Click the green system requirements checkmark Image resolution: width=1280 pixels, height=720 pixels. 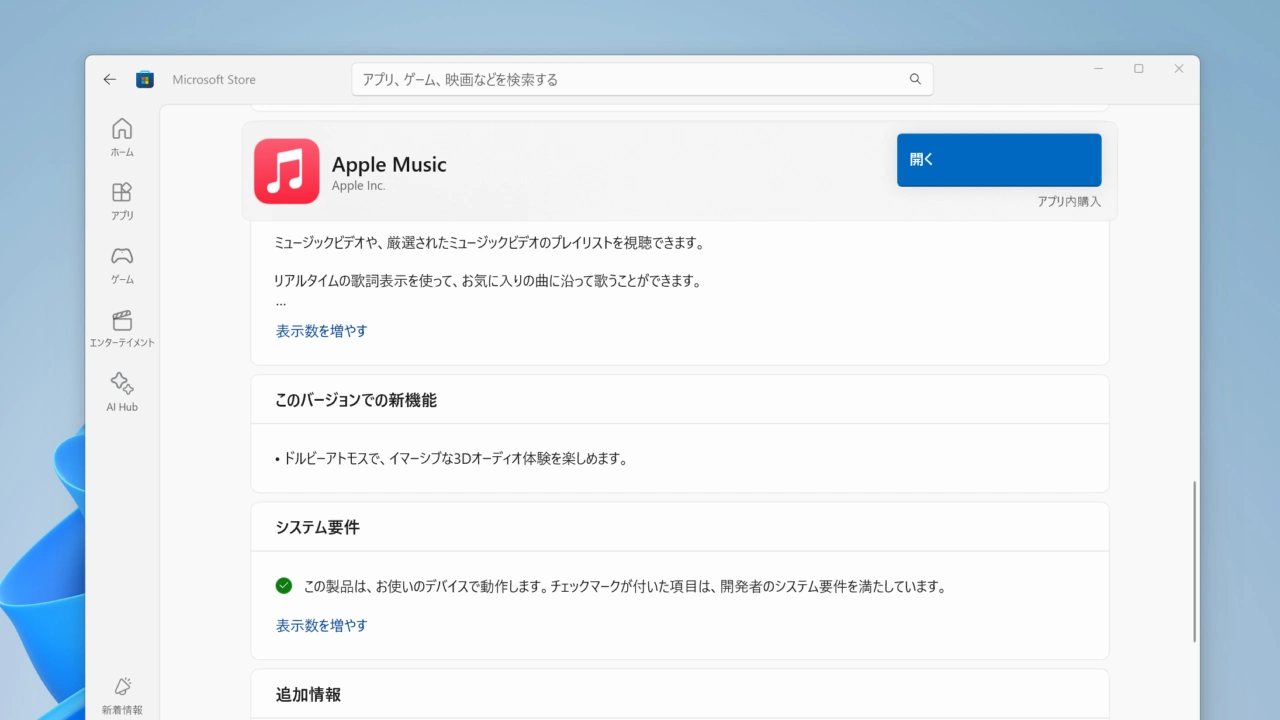[x=284, y=586]
